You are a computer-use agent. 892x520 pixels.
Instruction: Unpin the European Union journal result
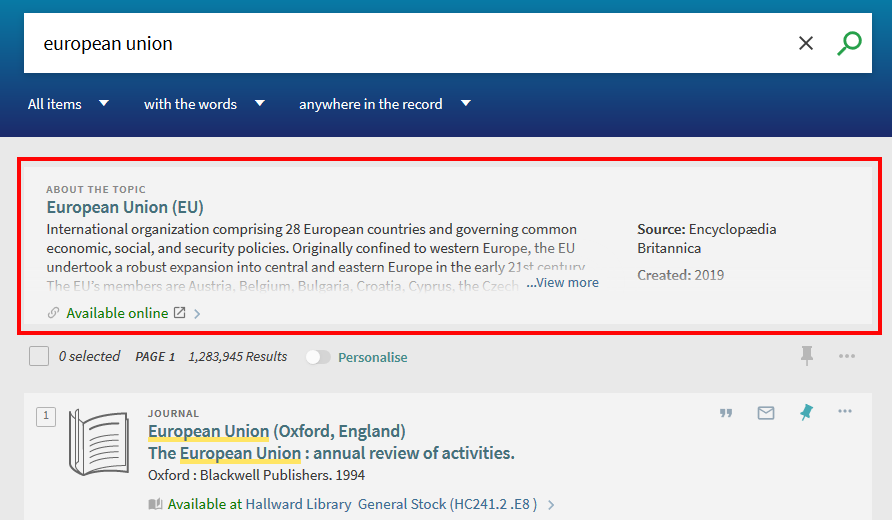[x=806, y=413]
